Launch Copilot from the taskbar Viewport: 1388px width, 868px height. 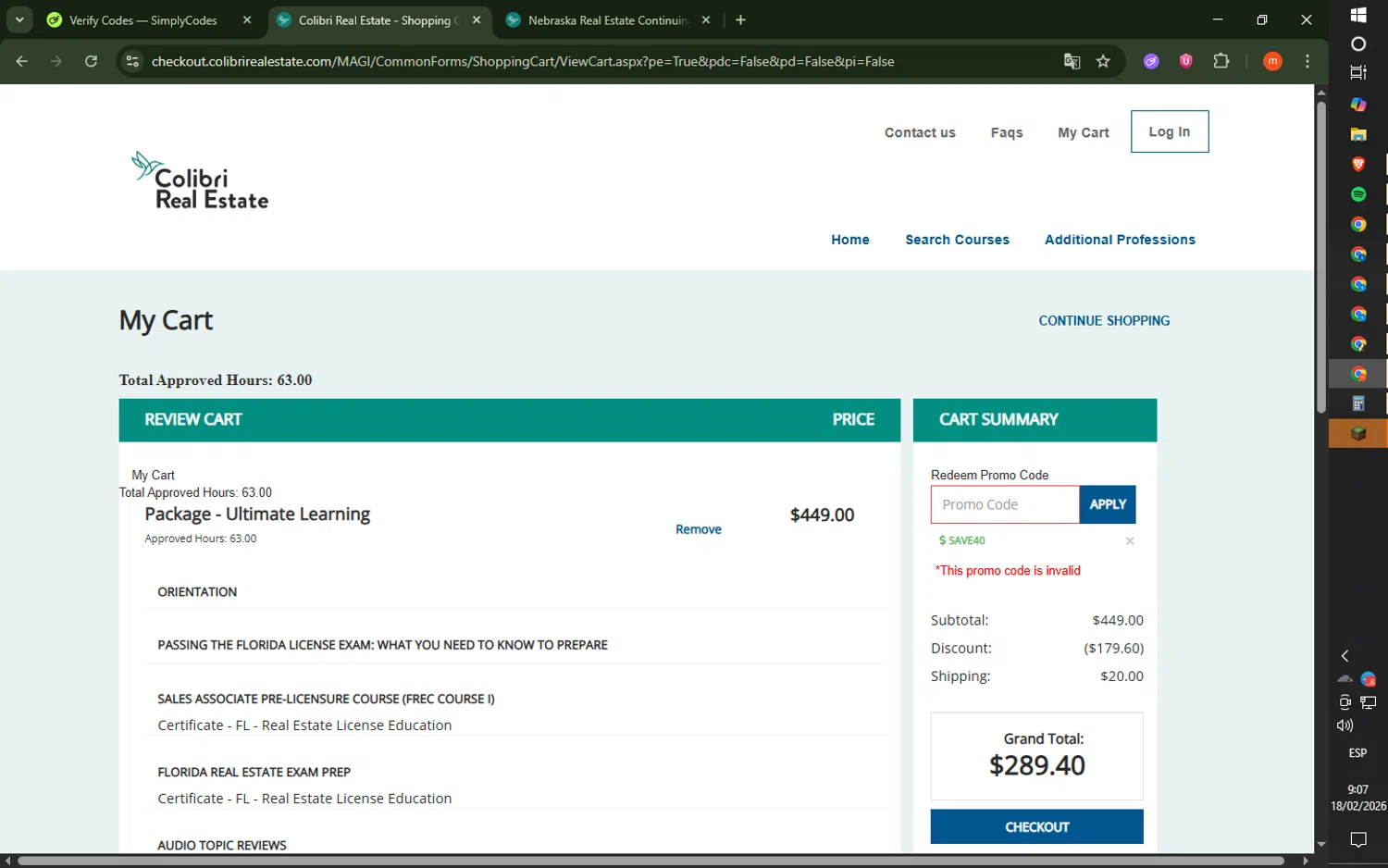click(1358, 104)
